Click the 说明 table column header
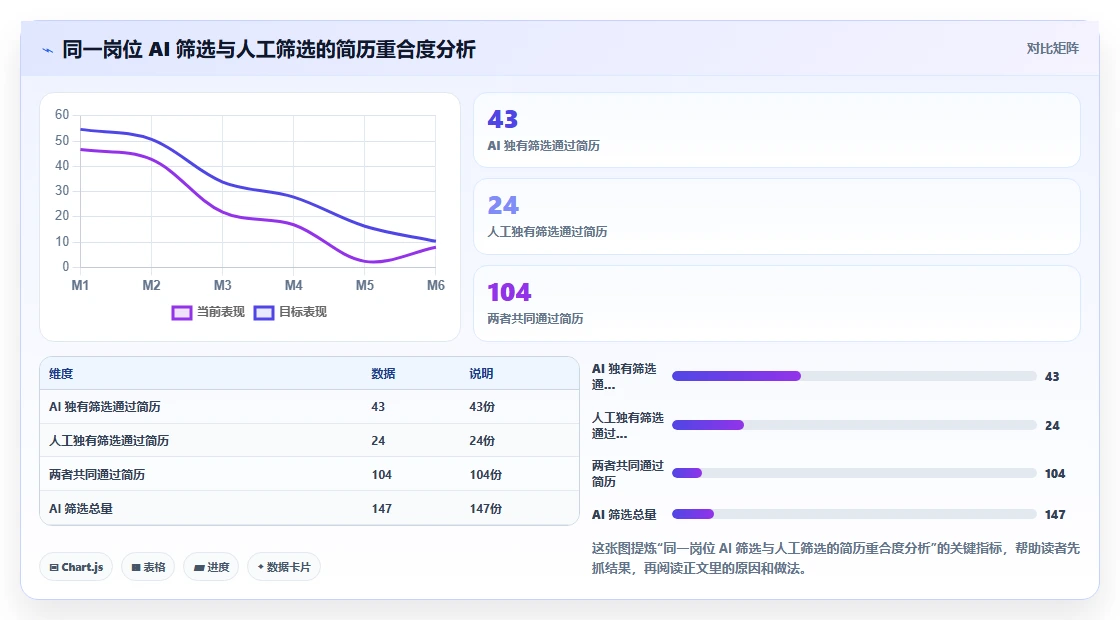The height and width of the screenshot is (620, 1120). [481, 374]
